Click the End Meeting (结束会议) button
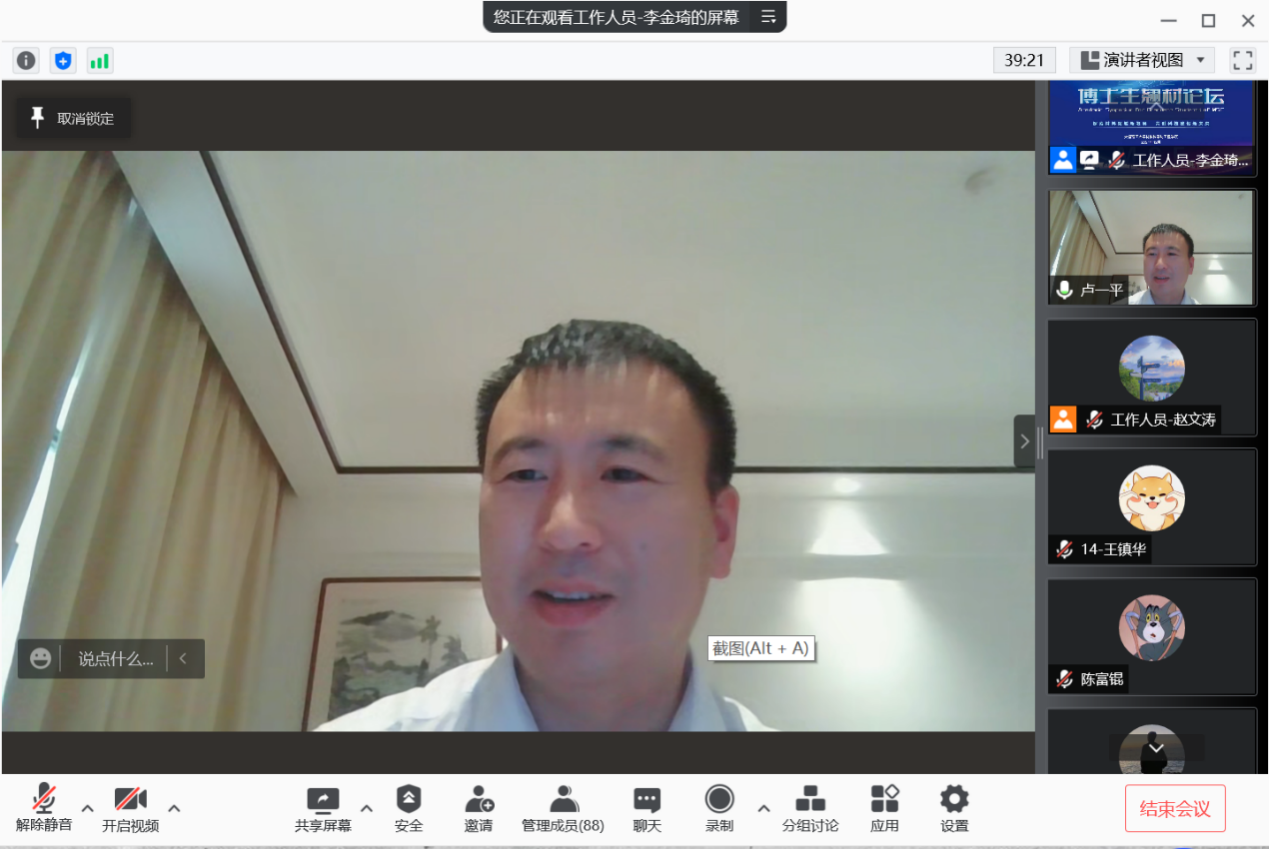The image size is (1269, 849). click(x=1174, y=809)
